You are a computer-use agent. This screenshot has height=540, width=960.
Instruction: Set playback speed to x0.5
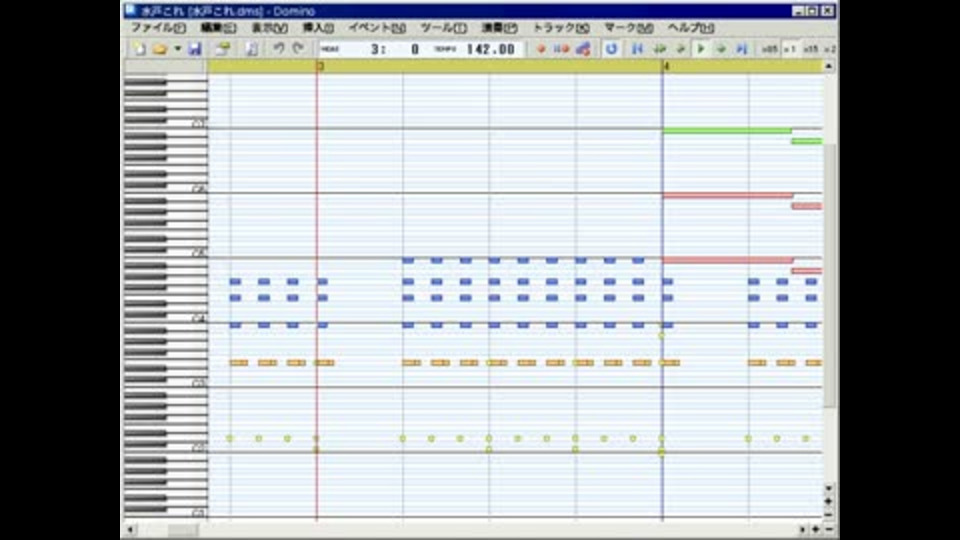point(769,49)
